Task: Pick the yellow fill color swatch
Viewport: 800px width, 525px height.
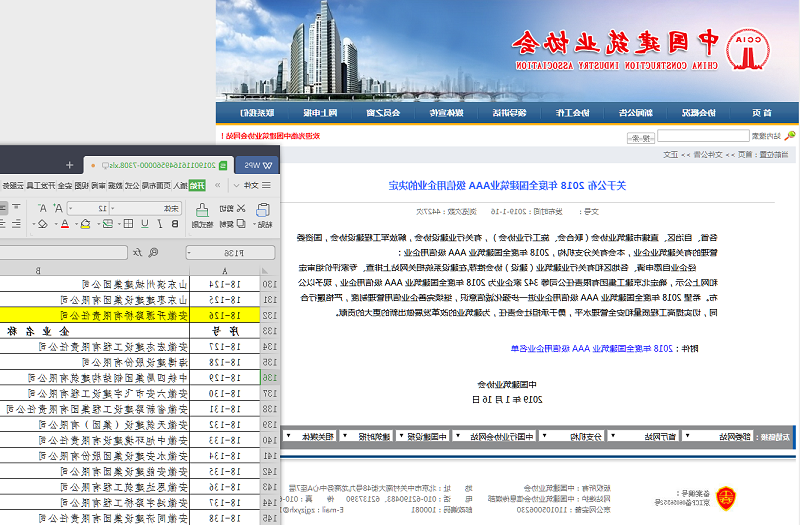Action: pyautogui.click(x=85, y=223)
